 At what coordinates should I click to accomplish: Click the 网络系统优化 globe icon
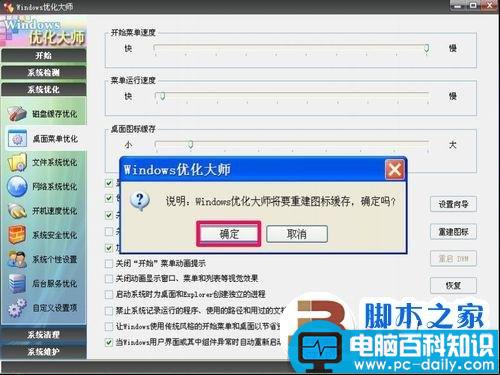coord(17,186)
